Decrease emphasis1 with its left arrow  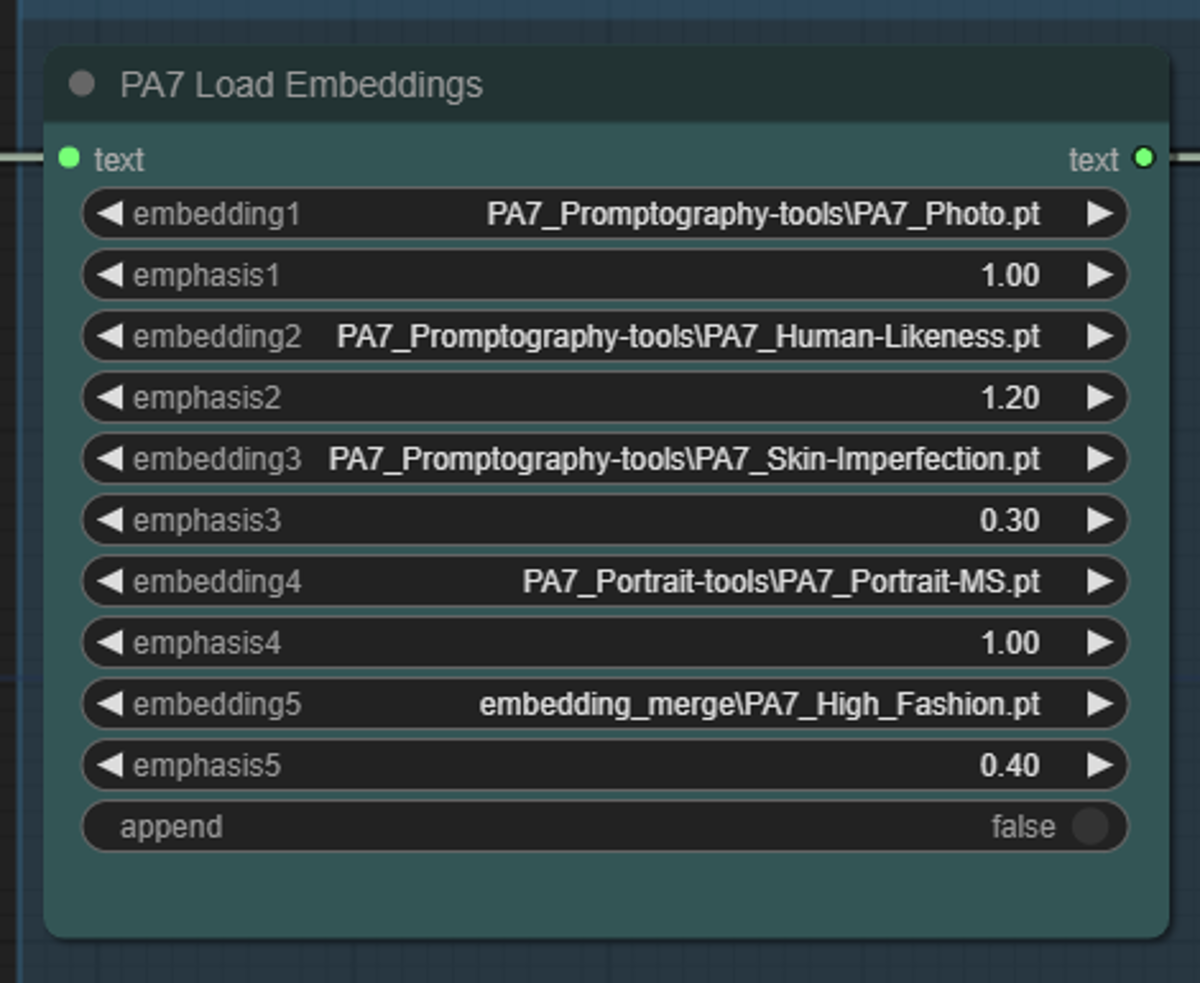110,274
